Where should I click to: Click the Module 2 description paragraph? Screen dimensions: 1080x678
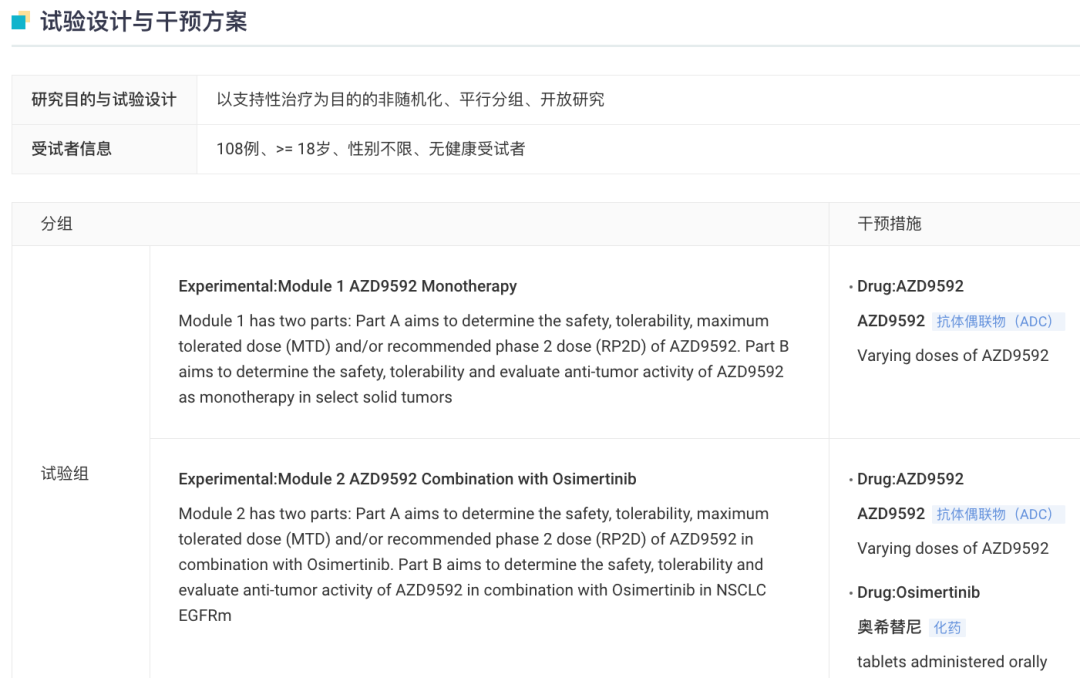pyautogui.click(x=472, y=564)
